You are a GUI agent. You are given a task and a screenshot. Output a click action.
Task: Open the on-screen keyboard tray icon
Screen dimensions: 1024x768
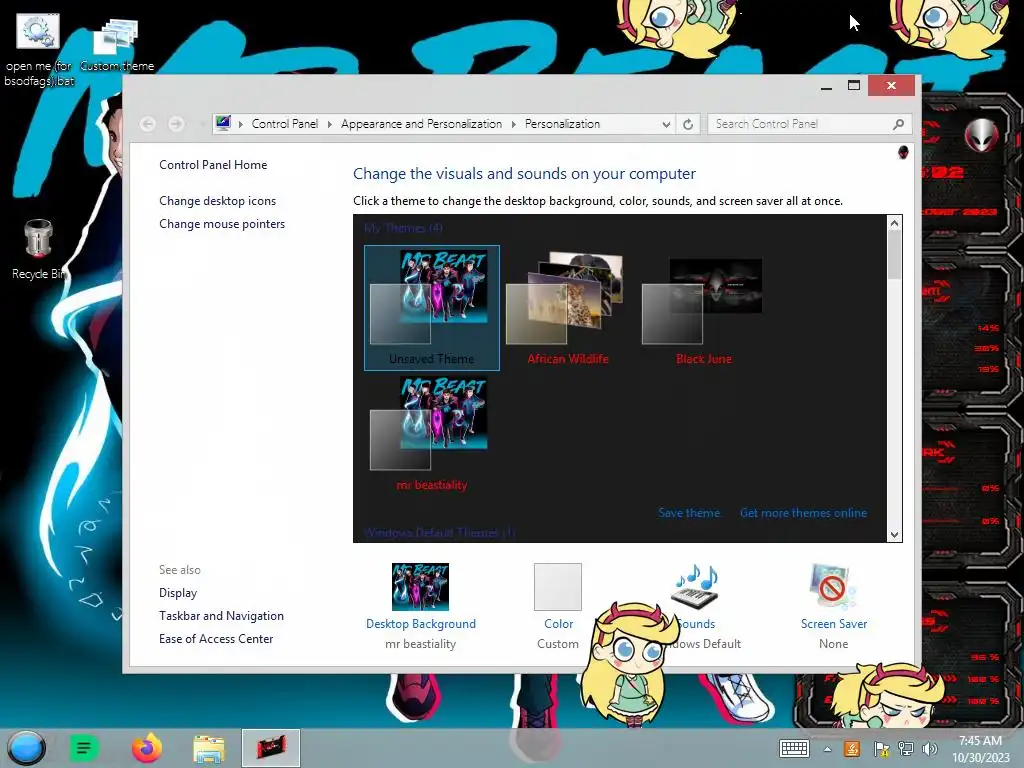pos(795,748)
